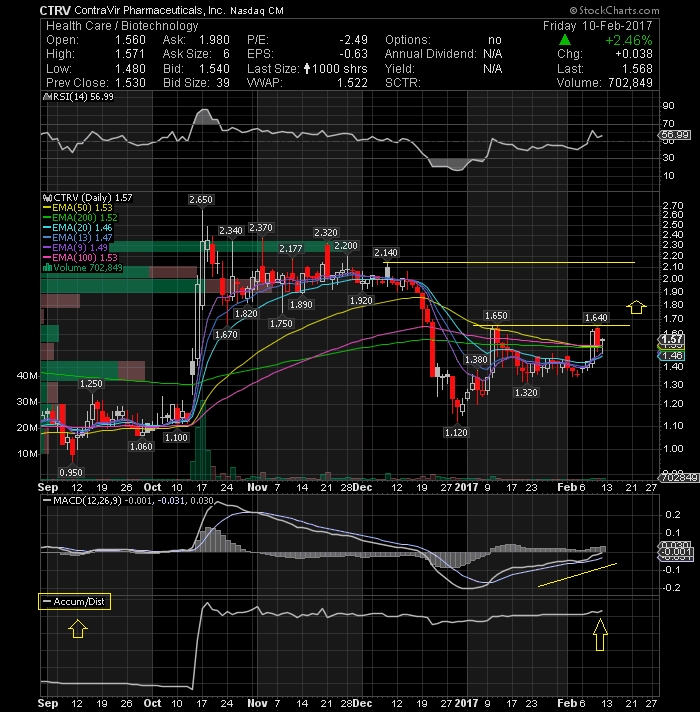The width and height of the screenshot is (700, 712).
Task: Click the 0.950 September low label
Action: 71,472
